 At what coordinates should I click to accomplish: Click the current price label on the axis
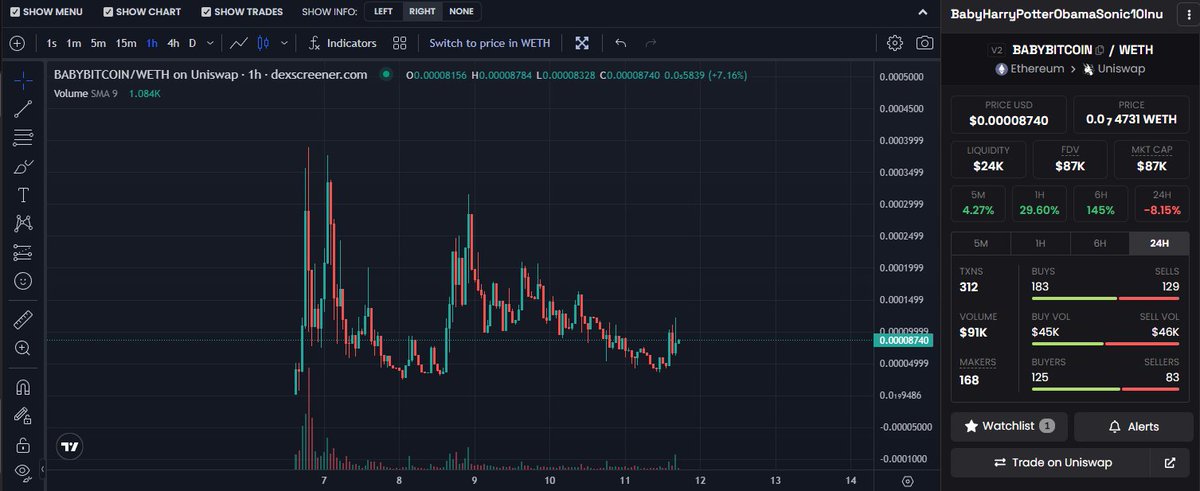(x=904, y=341)
